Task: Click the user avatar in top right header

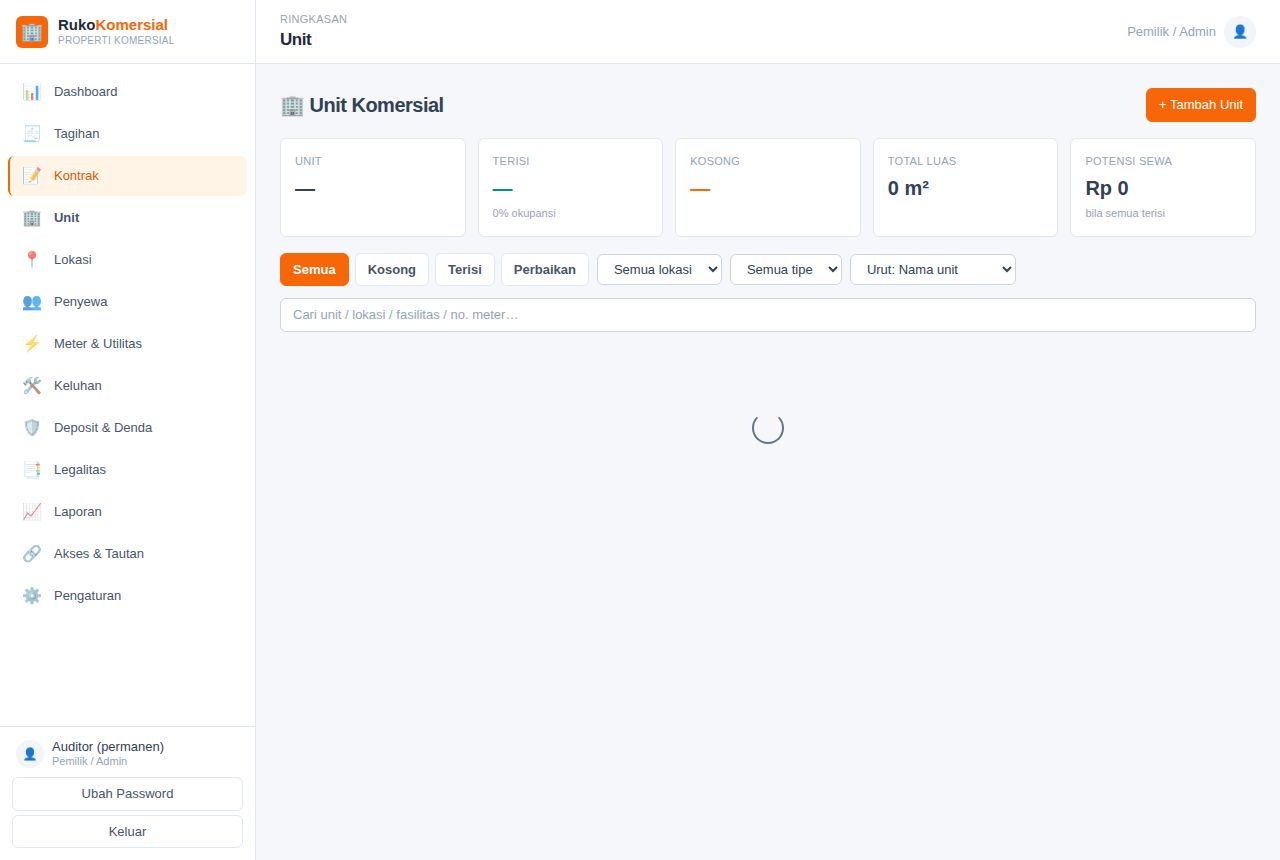Action: click(1240, 32)
